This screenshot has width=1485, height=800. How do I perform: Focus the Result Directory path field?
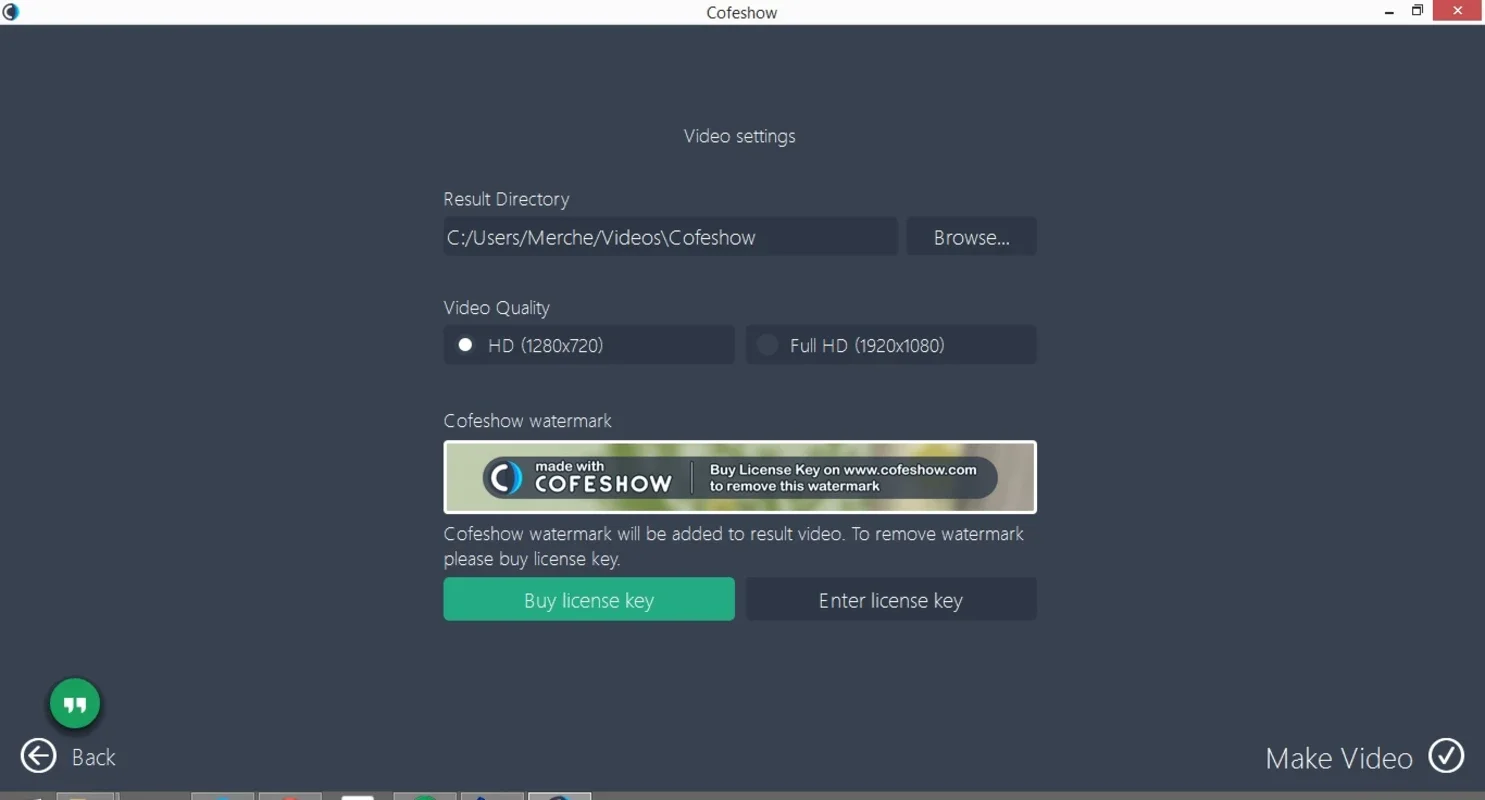point(670,237)
